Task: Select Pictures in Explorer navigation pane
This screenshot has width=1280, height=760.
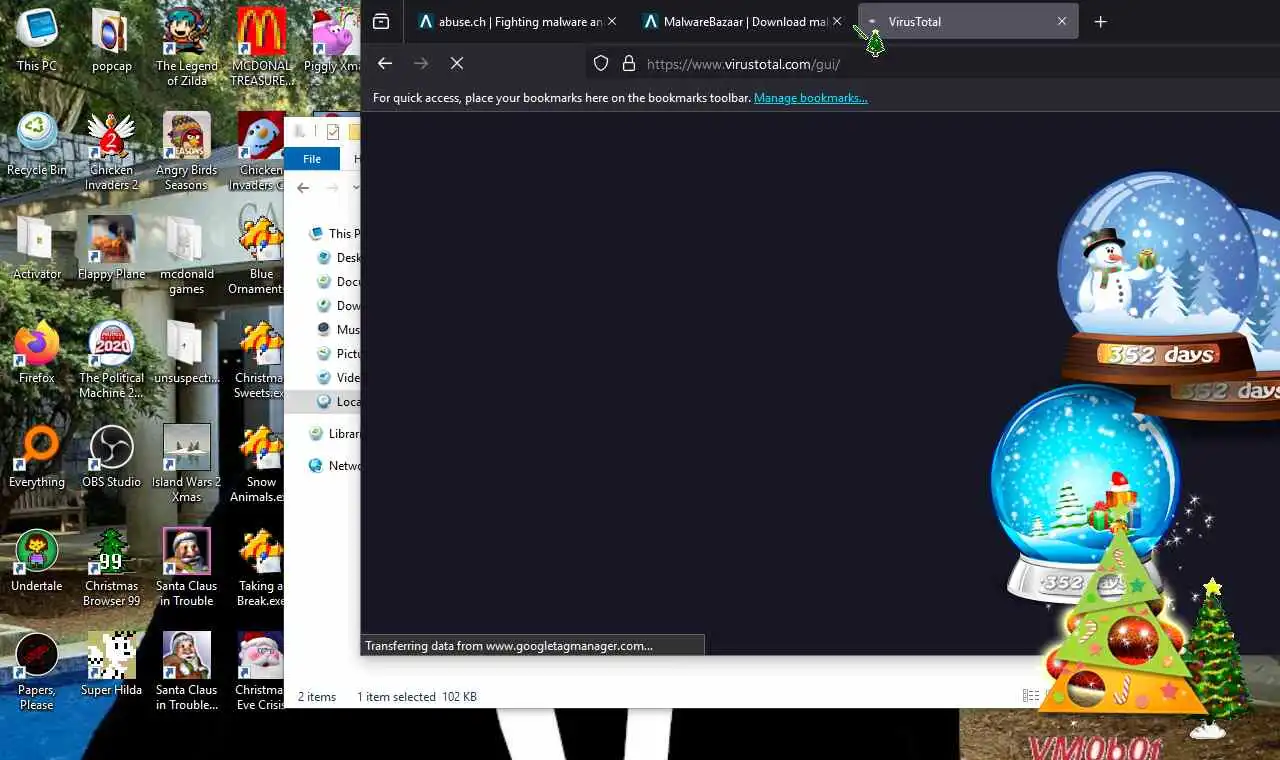Action: pos(339,353)
